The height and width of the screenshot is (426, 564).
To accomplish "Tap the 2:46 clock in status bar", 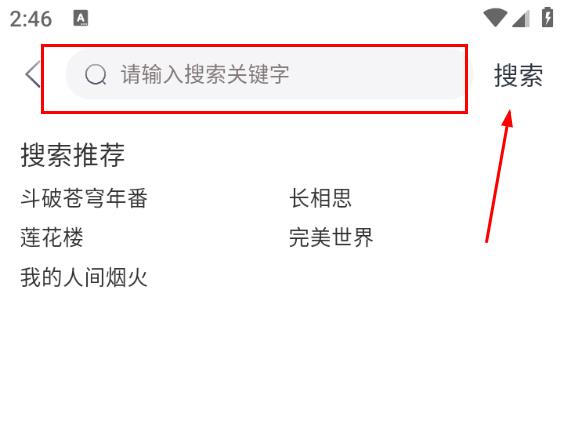I will [x=31, y=19].
